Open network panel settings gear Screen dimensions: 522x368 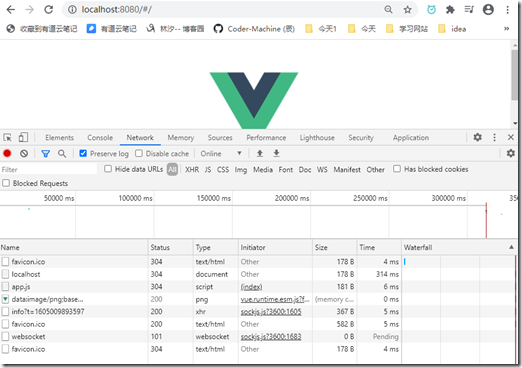pos(511,153)
